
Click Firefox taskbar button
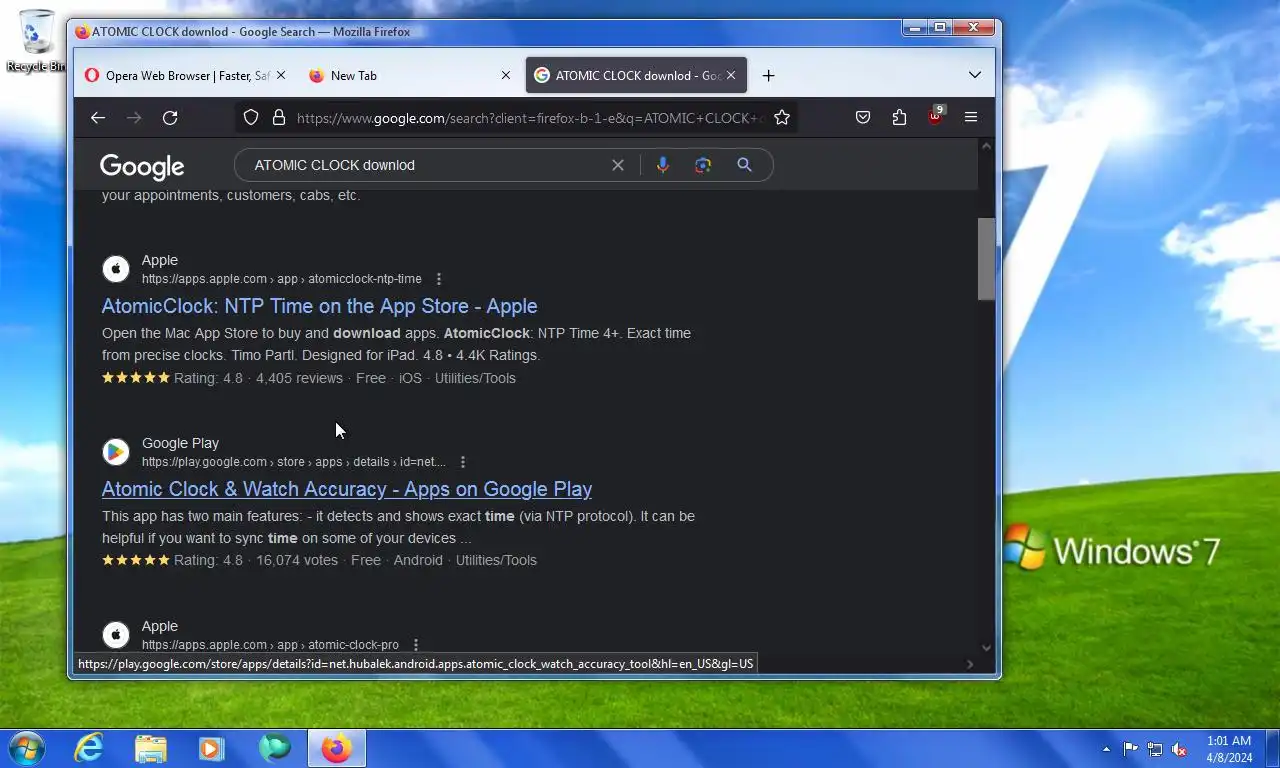(x=336, y=748)
